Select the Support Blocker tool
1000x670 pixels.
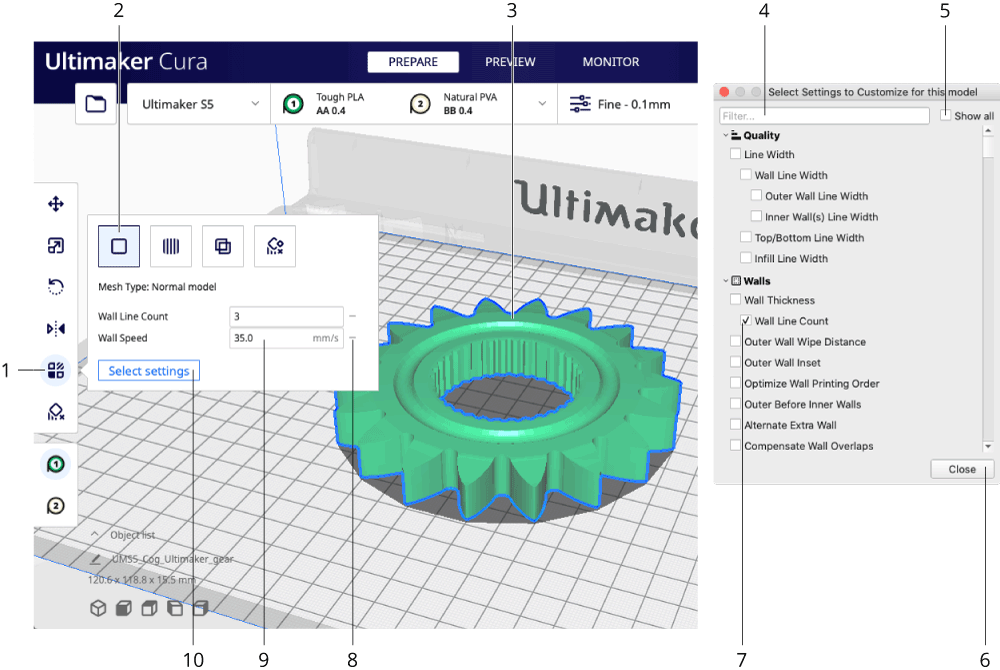click(56, 412)
